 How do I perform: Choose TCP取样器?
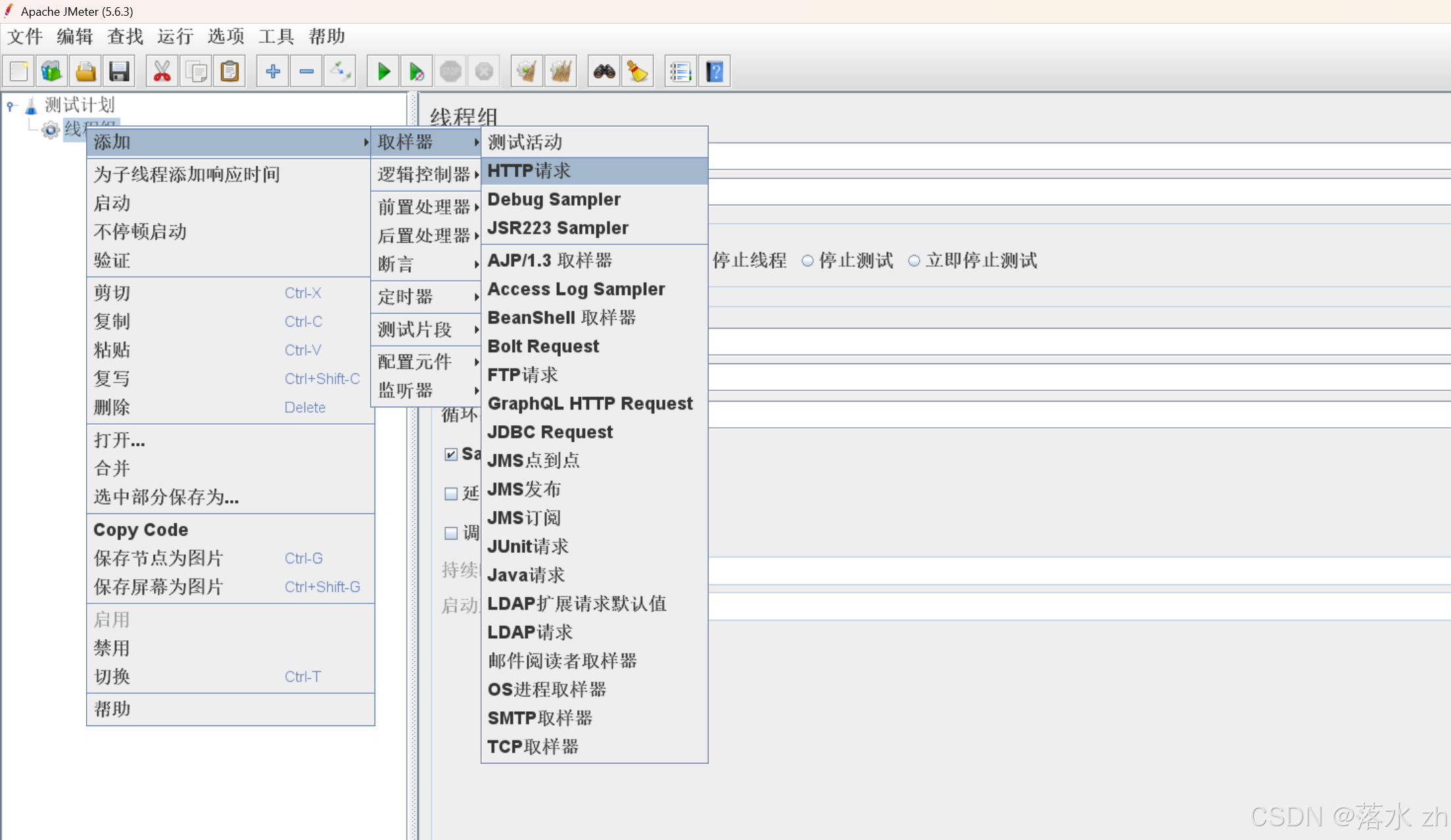pyautogui.click(x=594, y=747)
